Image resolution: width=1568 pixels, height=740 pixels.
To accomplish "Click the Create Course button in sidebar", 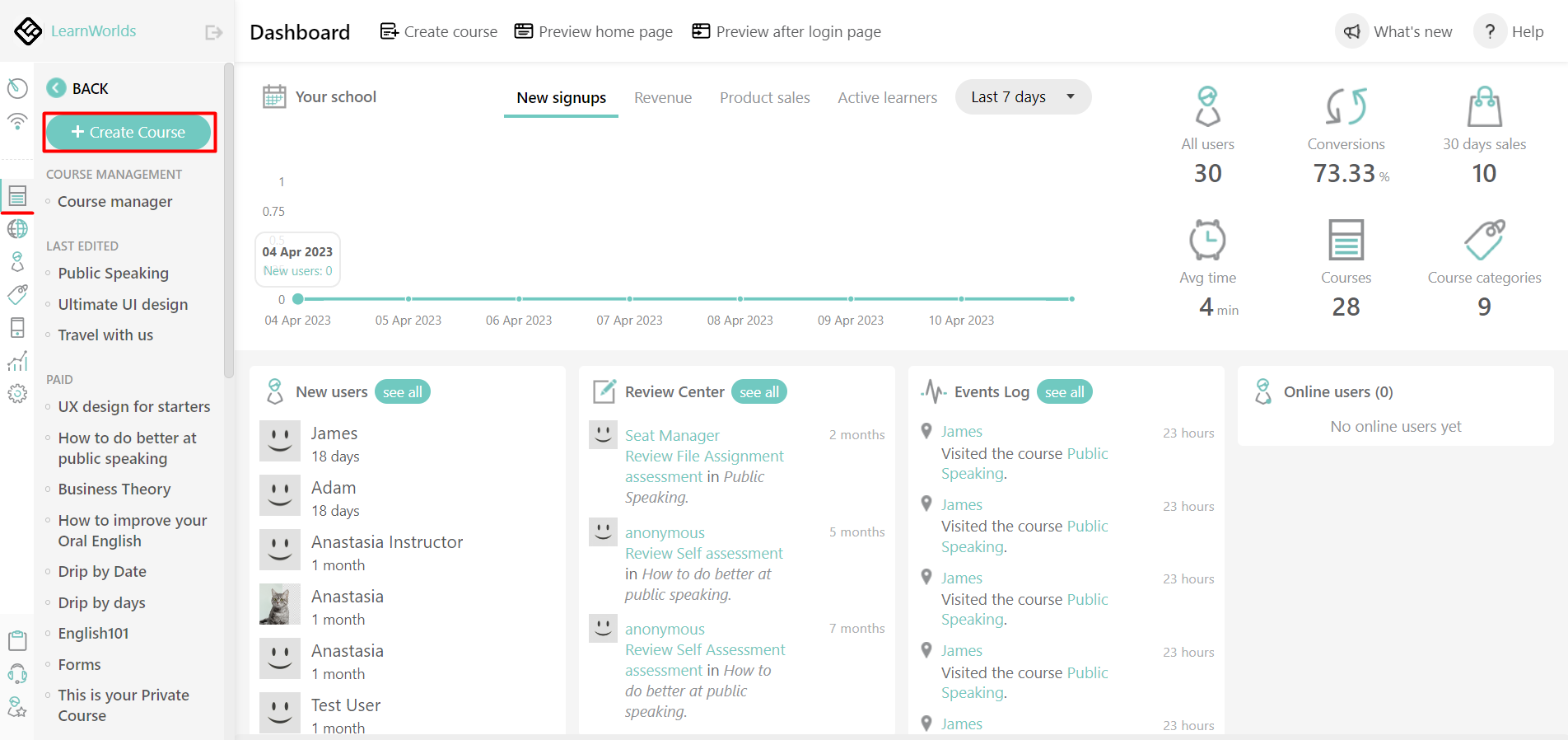I will point(128,133).
